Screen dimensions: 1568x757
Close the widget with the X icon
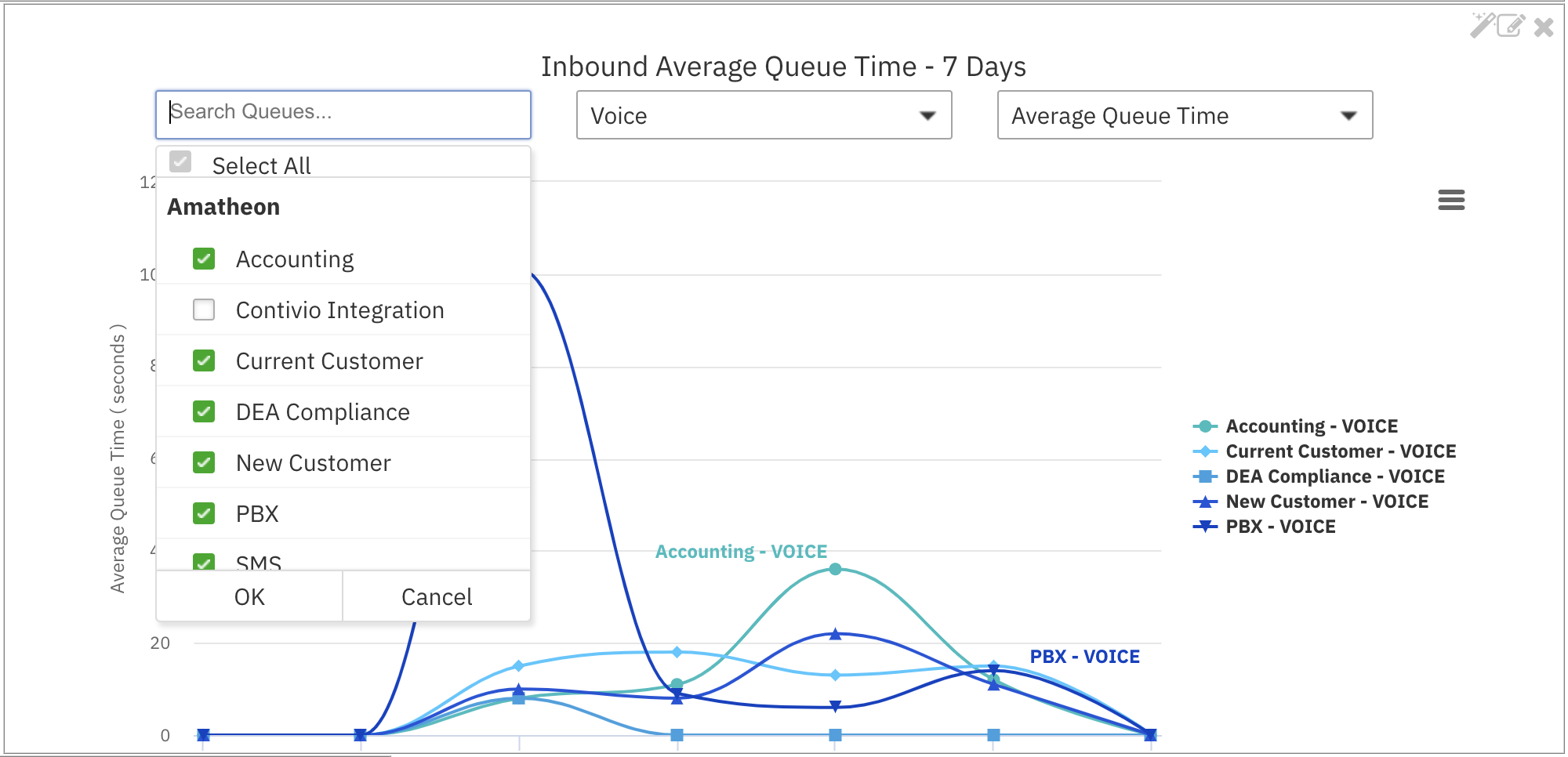point(1544,27)
